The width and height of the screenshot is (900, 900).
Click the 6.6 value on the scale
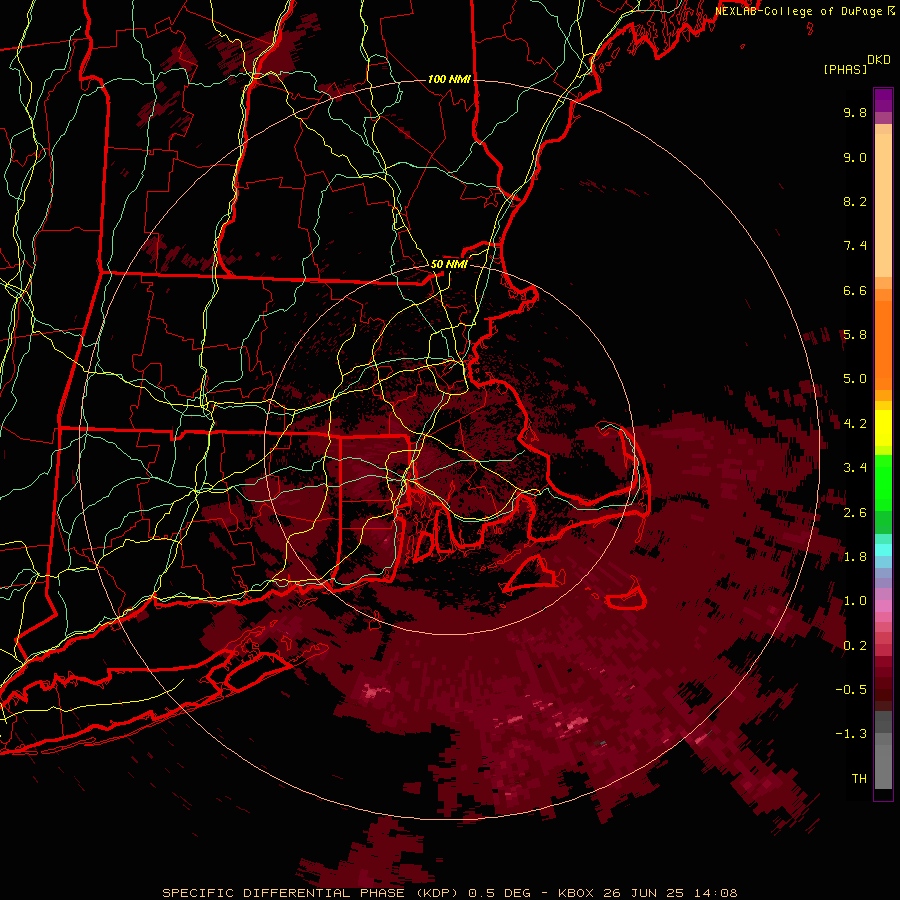click(x=855, y=290)
